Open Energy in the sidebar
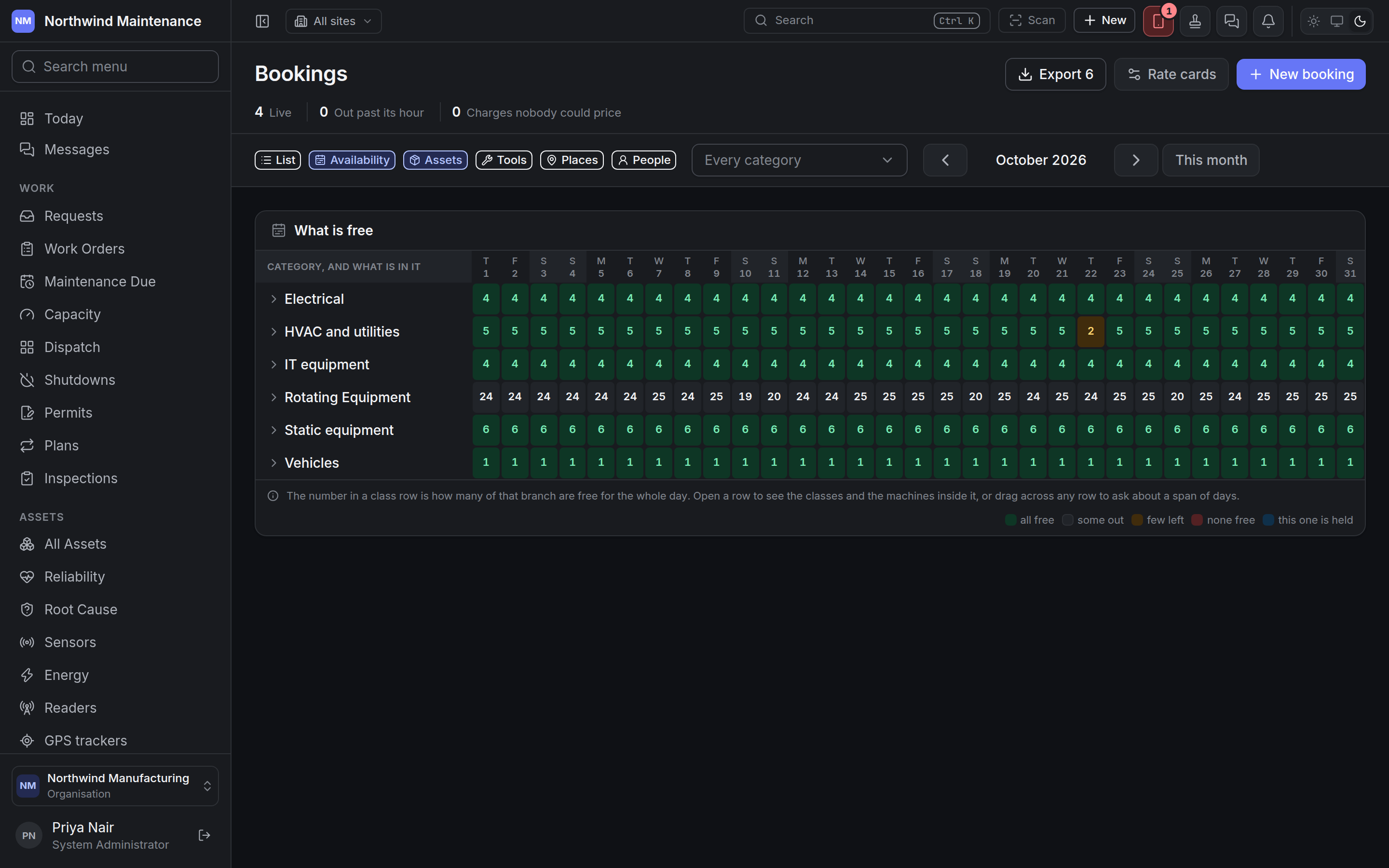This screenshot has height=868, width=1389. click(115, 675)
